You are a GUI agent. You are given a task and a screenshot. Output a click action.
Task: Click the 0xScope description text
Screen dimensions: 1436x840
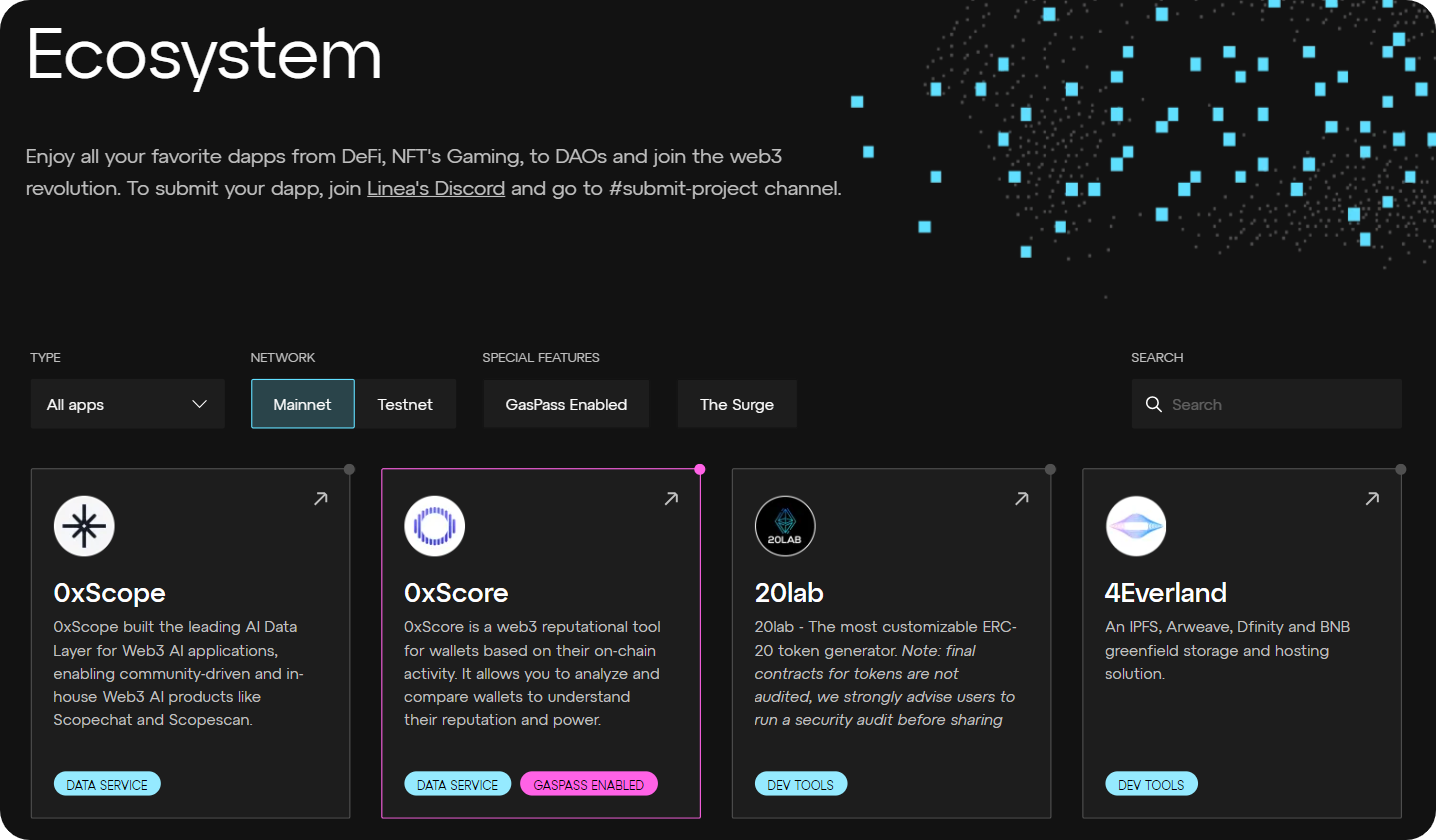179,673
